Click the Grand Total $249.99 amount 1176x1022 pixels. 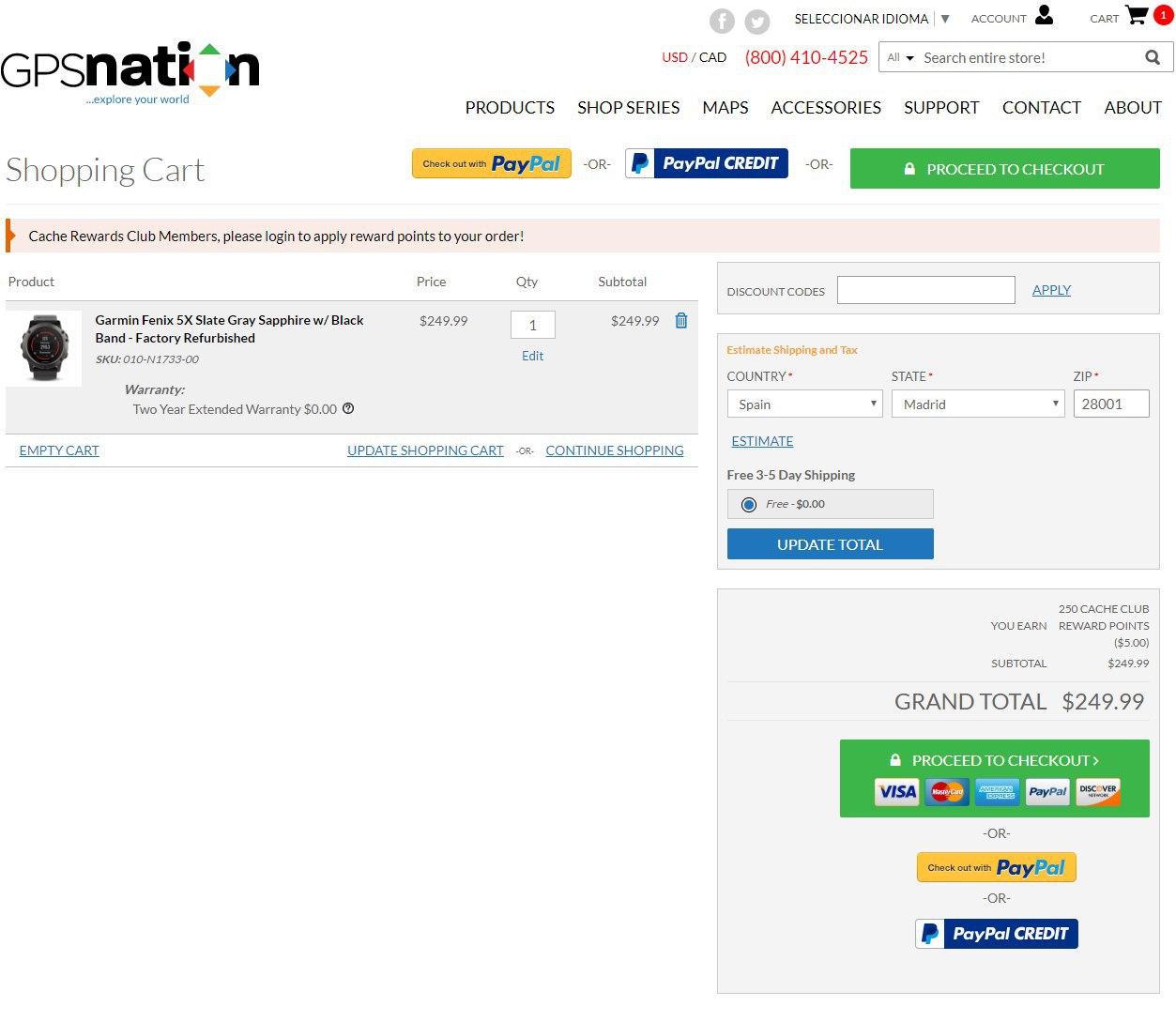tap(1103, 701)
